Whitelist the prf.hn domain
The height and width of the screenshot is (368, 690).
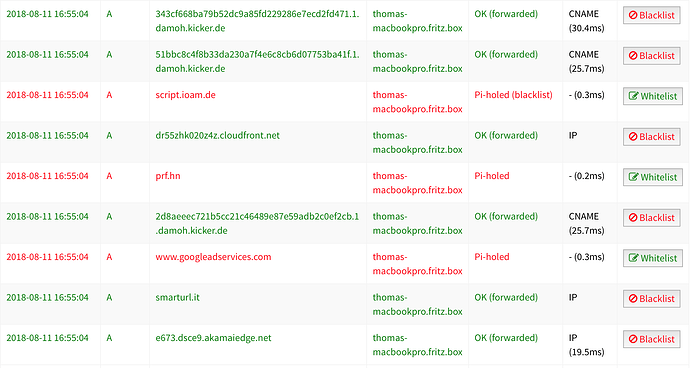[x=653, y=177]
